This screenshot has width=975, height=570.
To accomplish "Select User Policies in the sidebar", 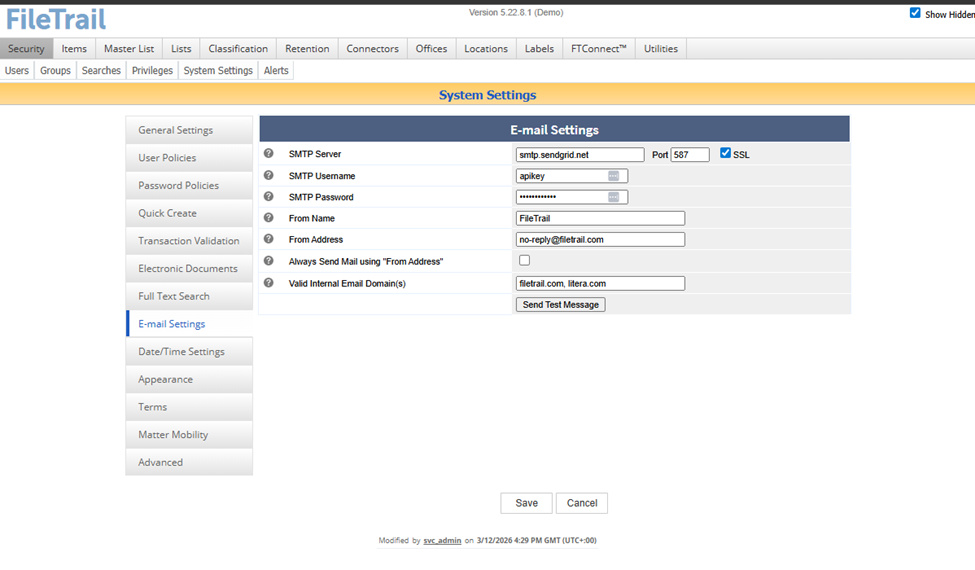I will 189,158.
